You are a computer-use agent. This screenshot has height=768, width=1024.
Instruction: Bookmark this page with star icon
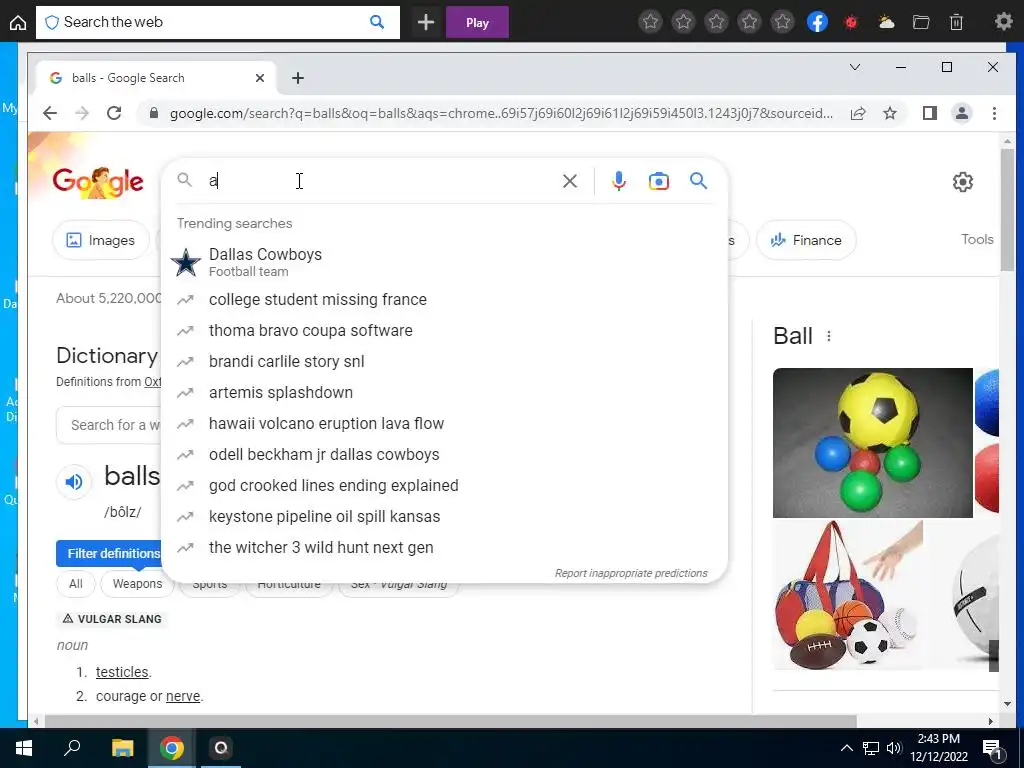coord(890,113)
